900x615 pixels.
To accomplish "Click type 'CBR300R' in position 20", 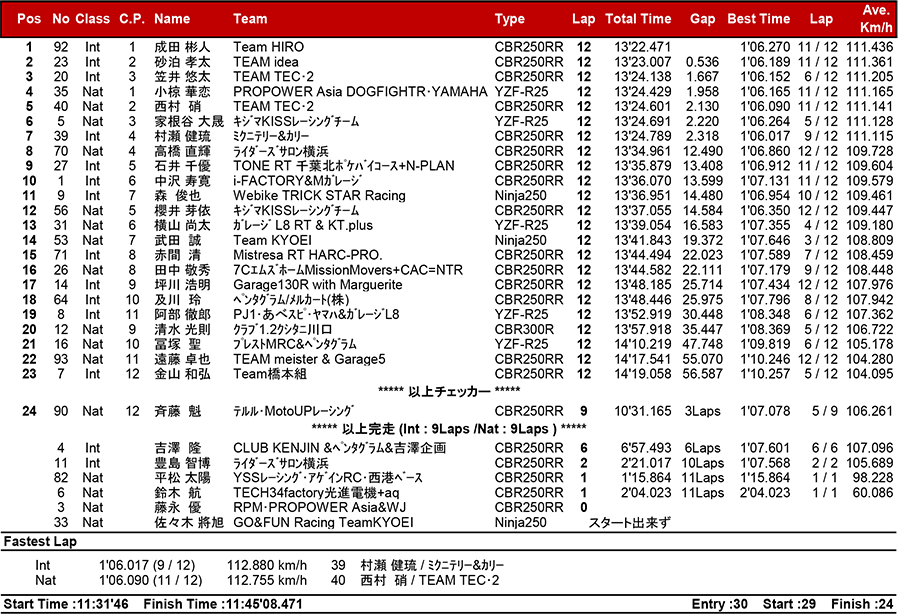I will coord(525,330).
